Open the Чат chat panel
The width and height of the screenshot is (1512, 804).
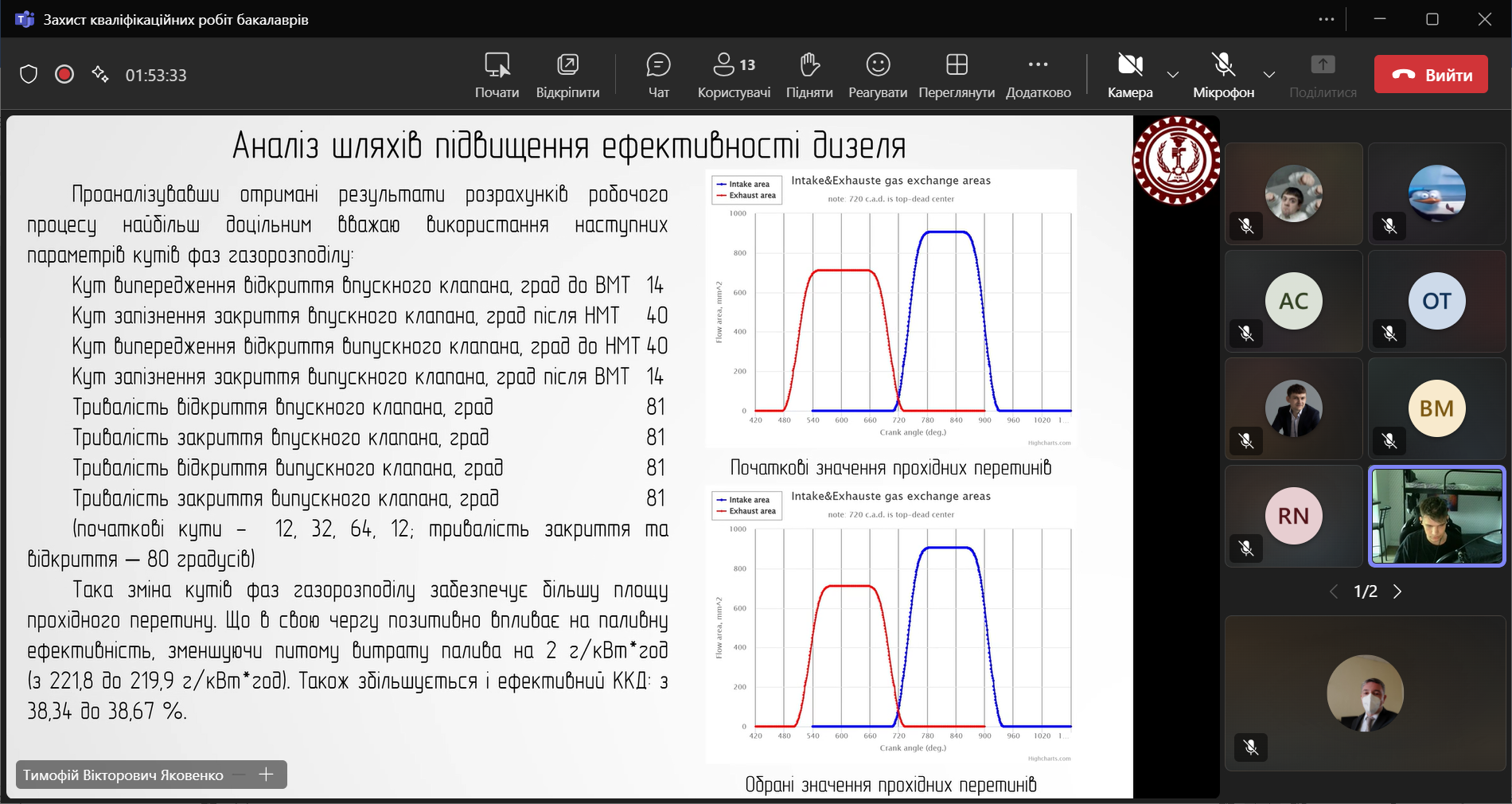point(658,75)
